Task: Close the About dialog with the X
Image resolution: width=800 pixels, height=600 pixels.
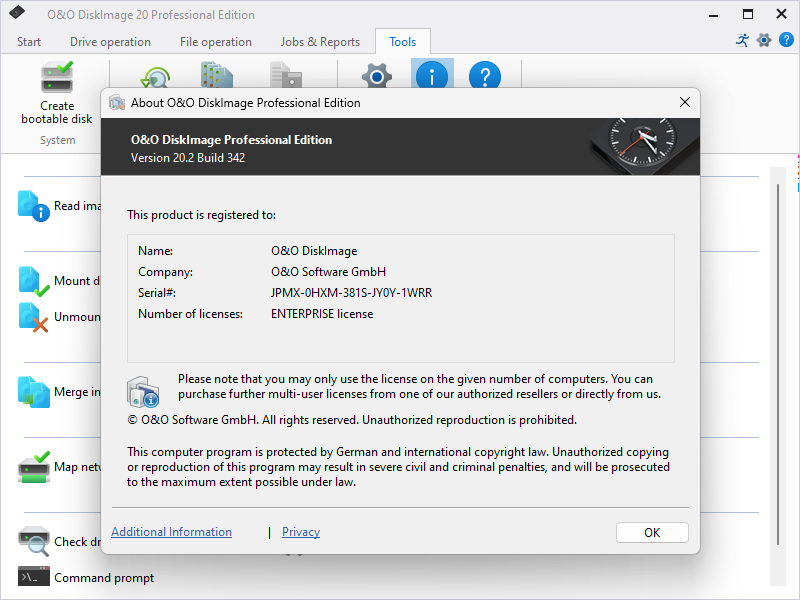Action: pyautogui.click(x=685, y=103)
